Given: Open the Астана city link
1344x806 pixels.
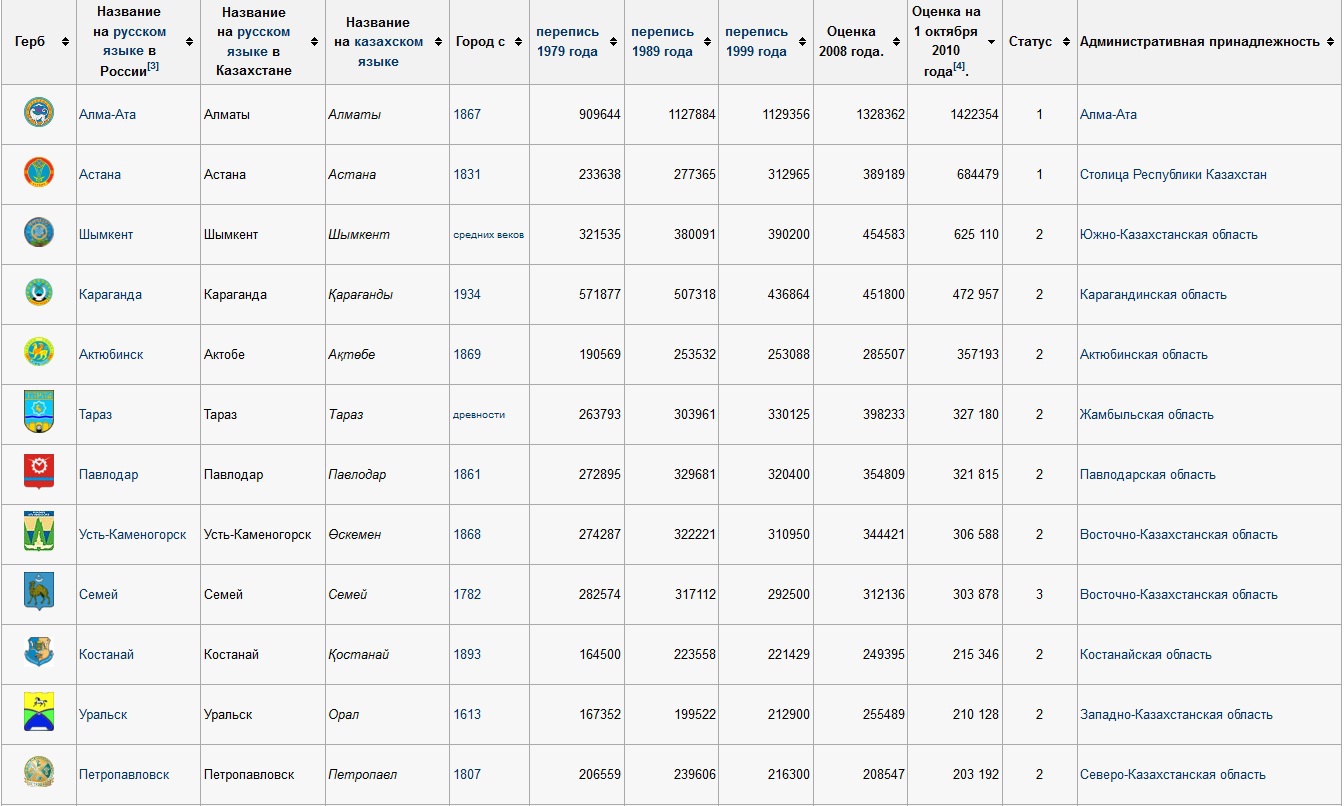Looking at the screenshot, I should coord(100,174).
